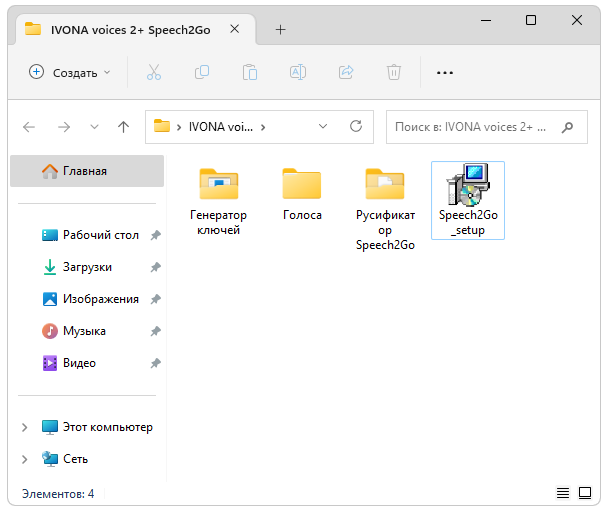Viewport: 606px width, 510px height.
Task: Switch to details list view icon
Action: (563, 493)
